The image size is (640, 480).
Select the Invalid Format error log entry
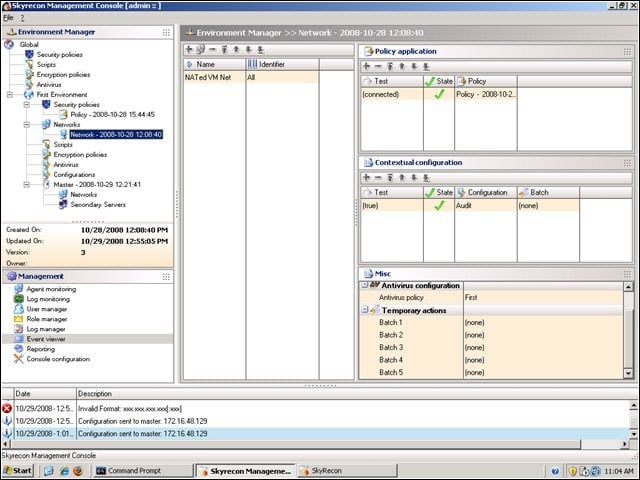[315, 409]
